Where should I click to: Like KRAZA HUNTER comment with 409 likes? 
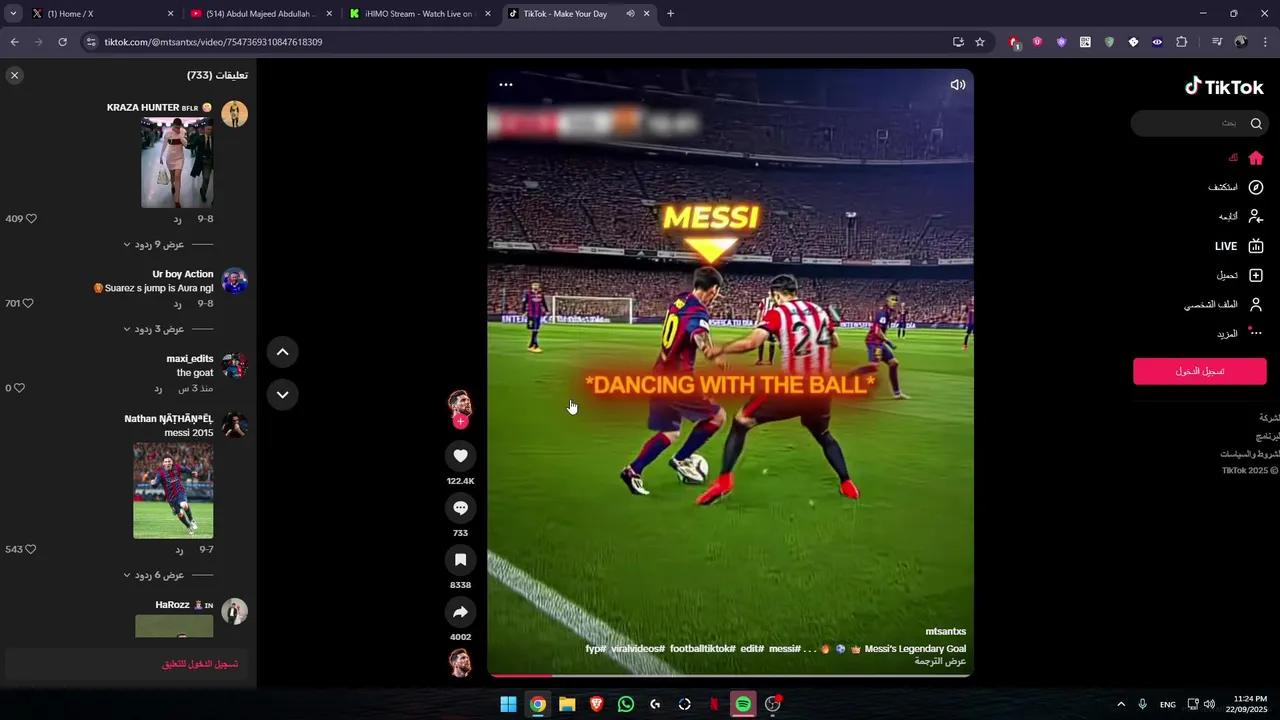coord(30,219)
